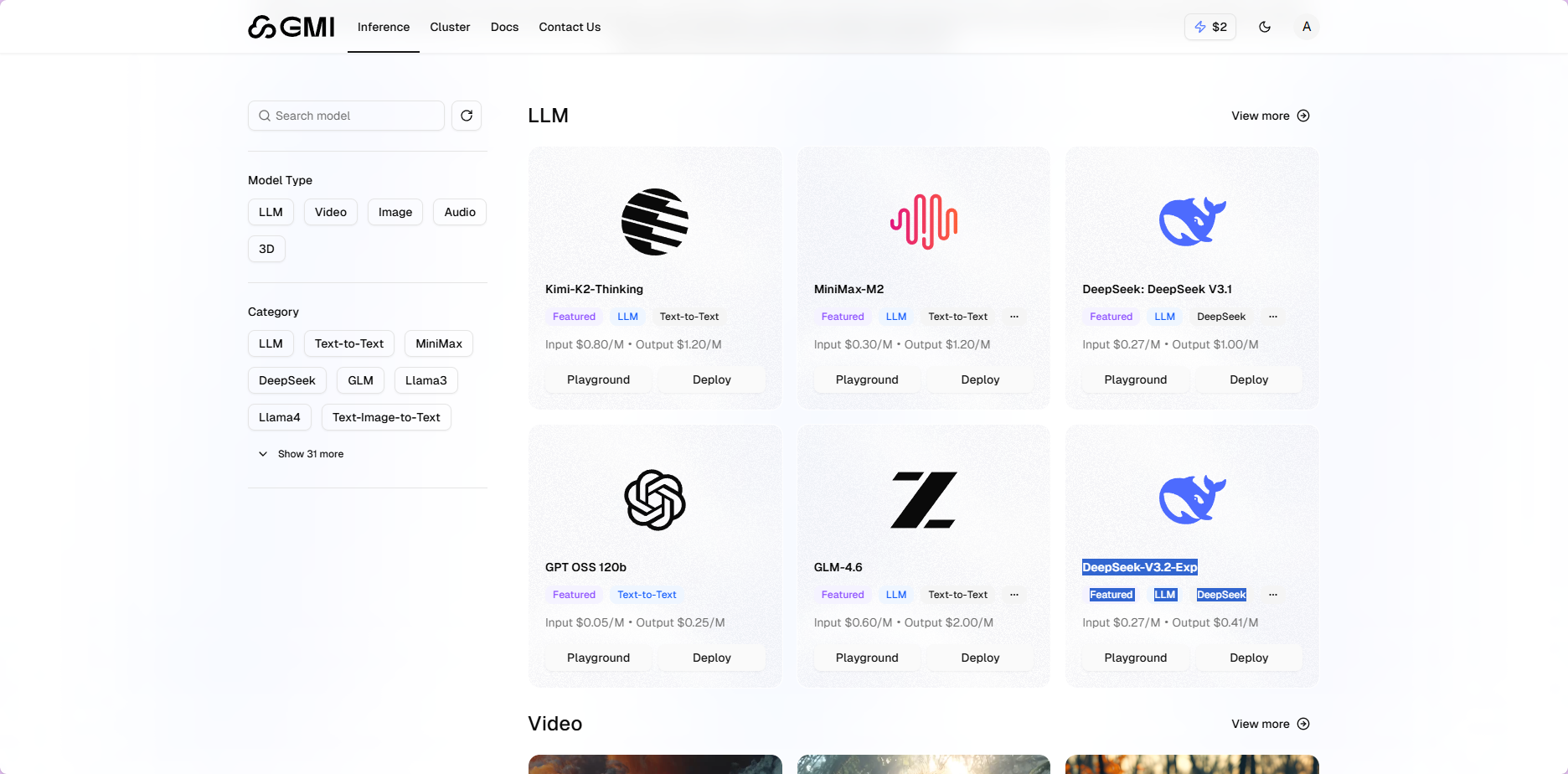Click the GPT OSS 120b OpenAI logo
Image resolution: width=1568 pixels, height=774 pixels.
[x=655, y=500]
